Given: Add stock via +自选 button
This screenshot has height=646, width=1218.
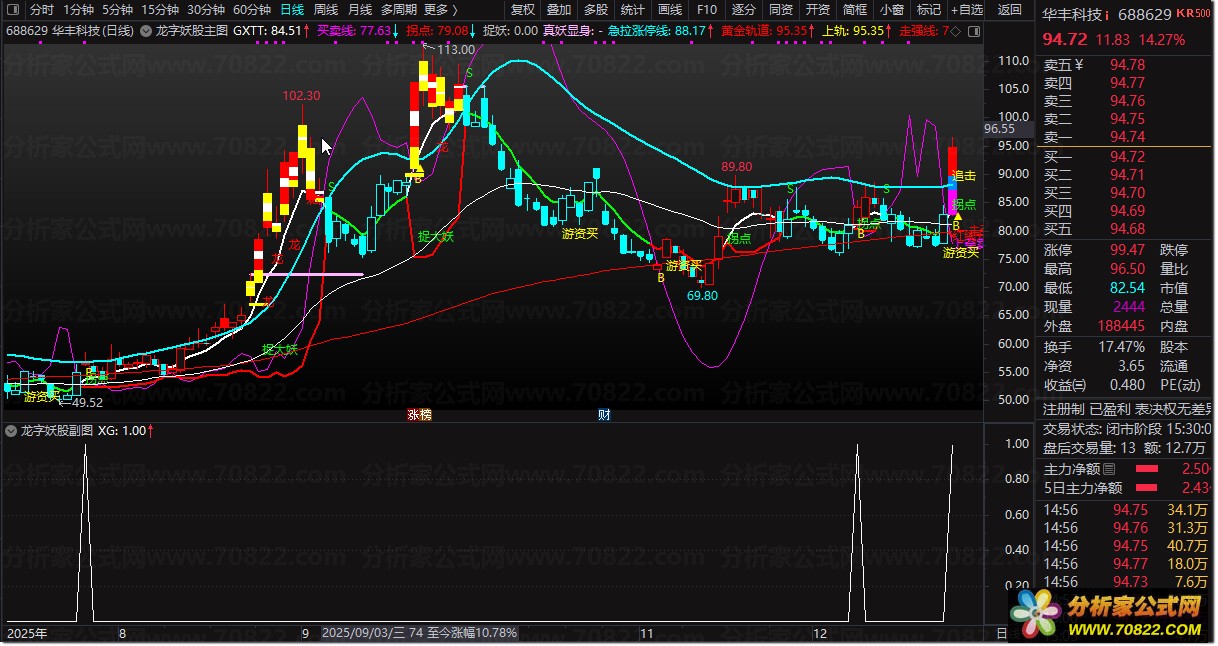Looking at the screenshot, I should pyautogui.click(x=966, y=10).
